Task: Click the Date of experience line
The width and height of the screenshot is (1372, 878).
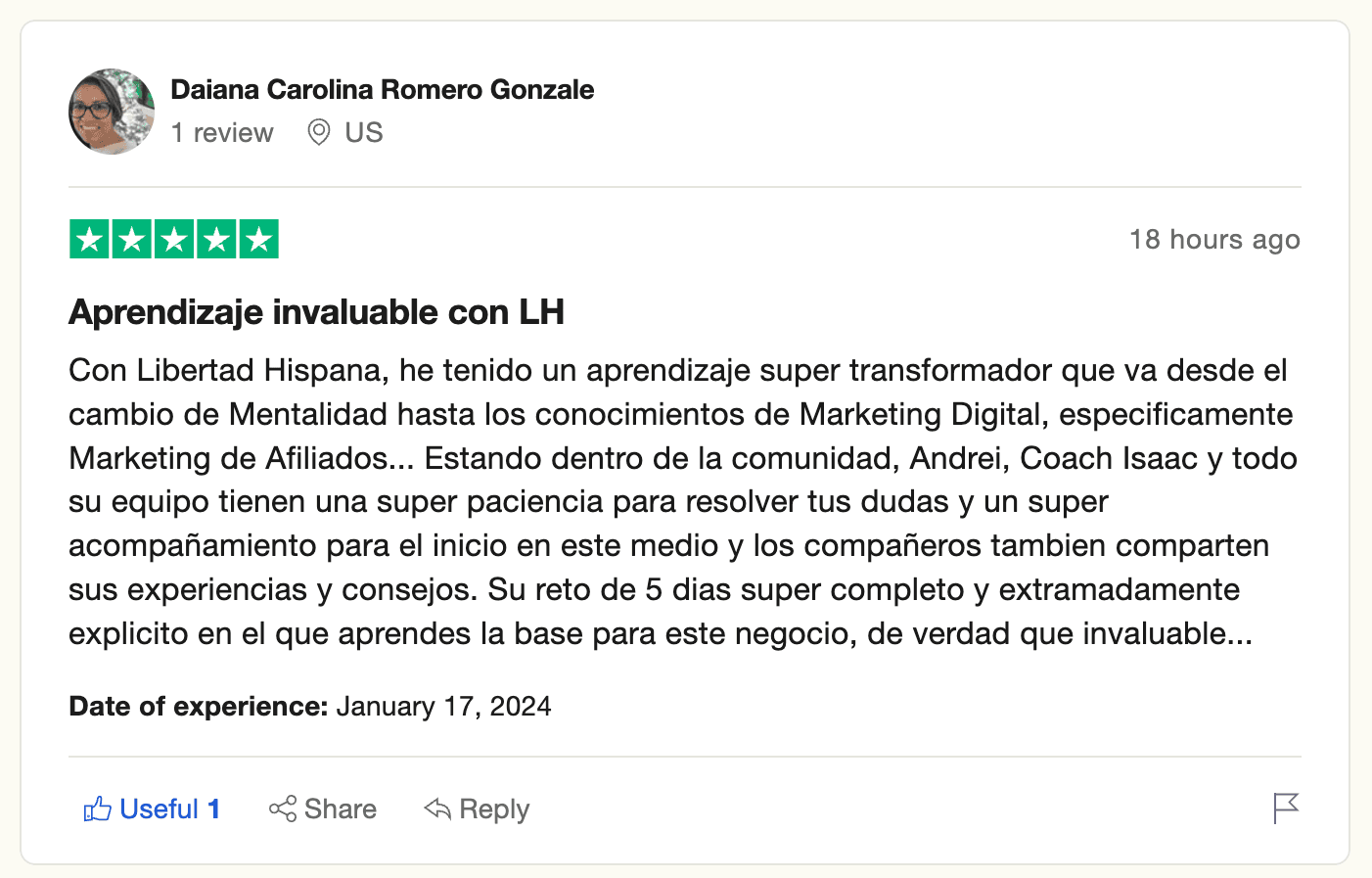Action: click(310, 706)
